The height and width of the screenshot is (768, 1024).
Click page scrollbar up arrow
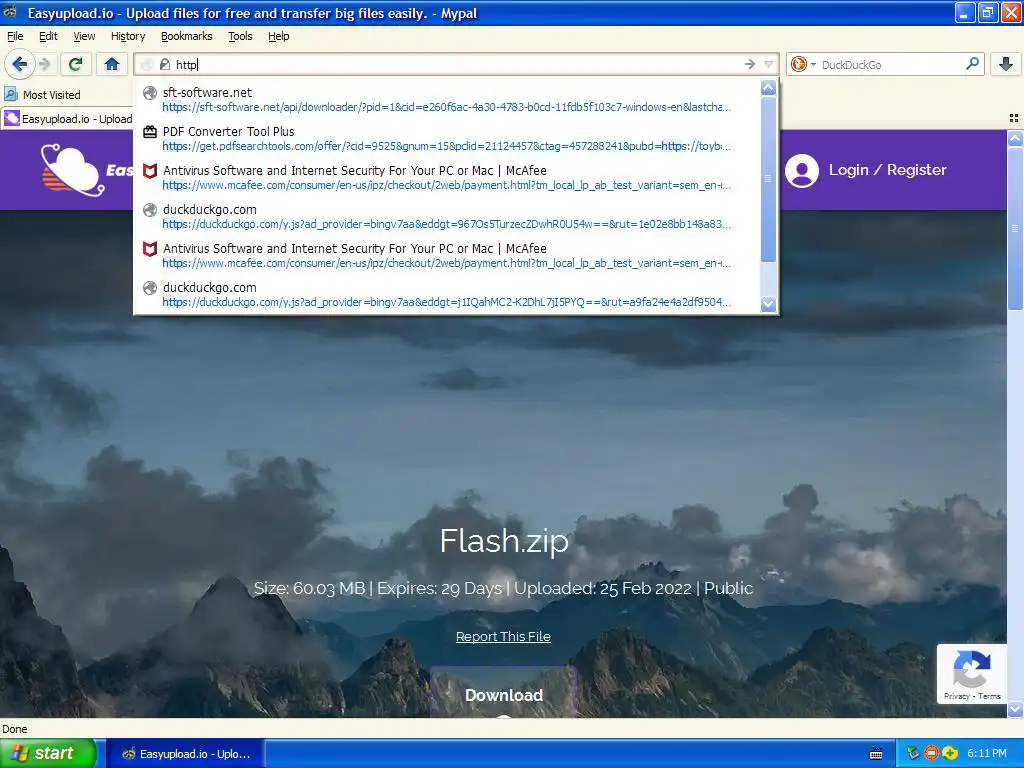(1015, 138)
